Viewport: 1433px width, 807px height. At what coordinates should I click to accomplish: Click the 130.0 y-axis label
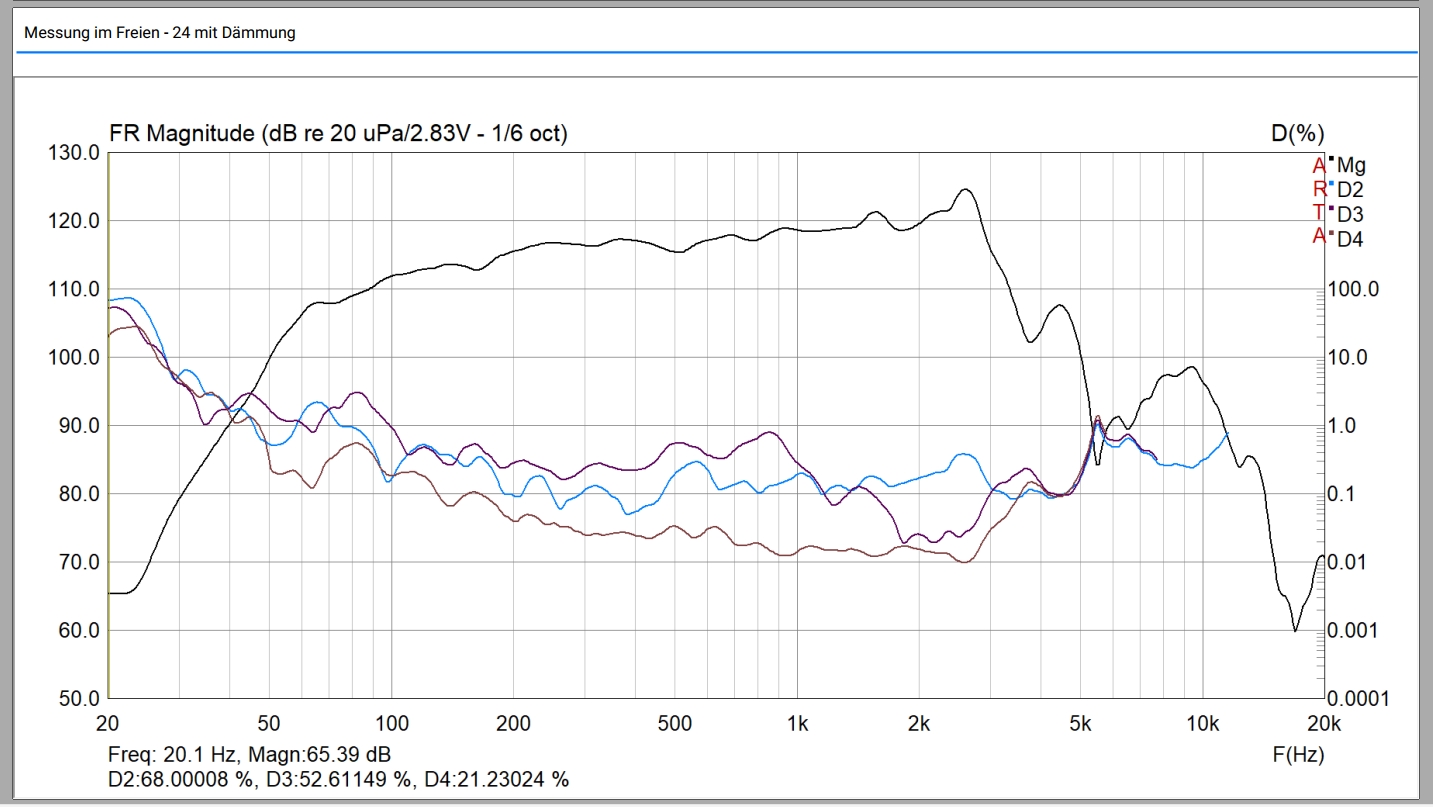[x=76, y=153]
